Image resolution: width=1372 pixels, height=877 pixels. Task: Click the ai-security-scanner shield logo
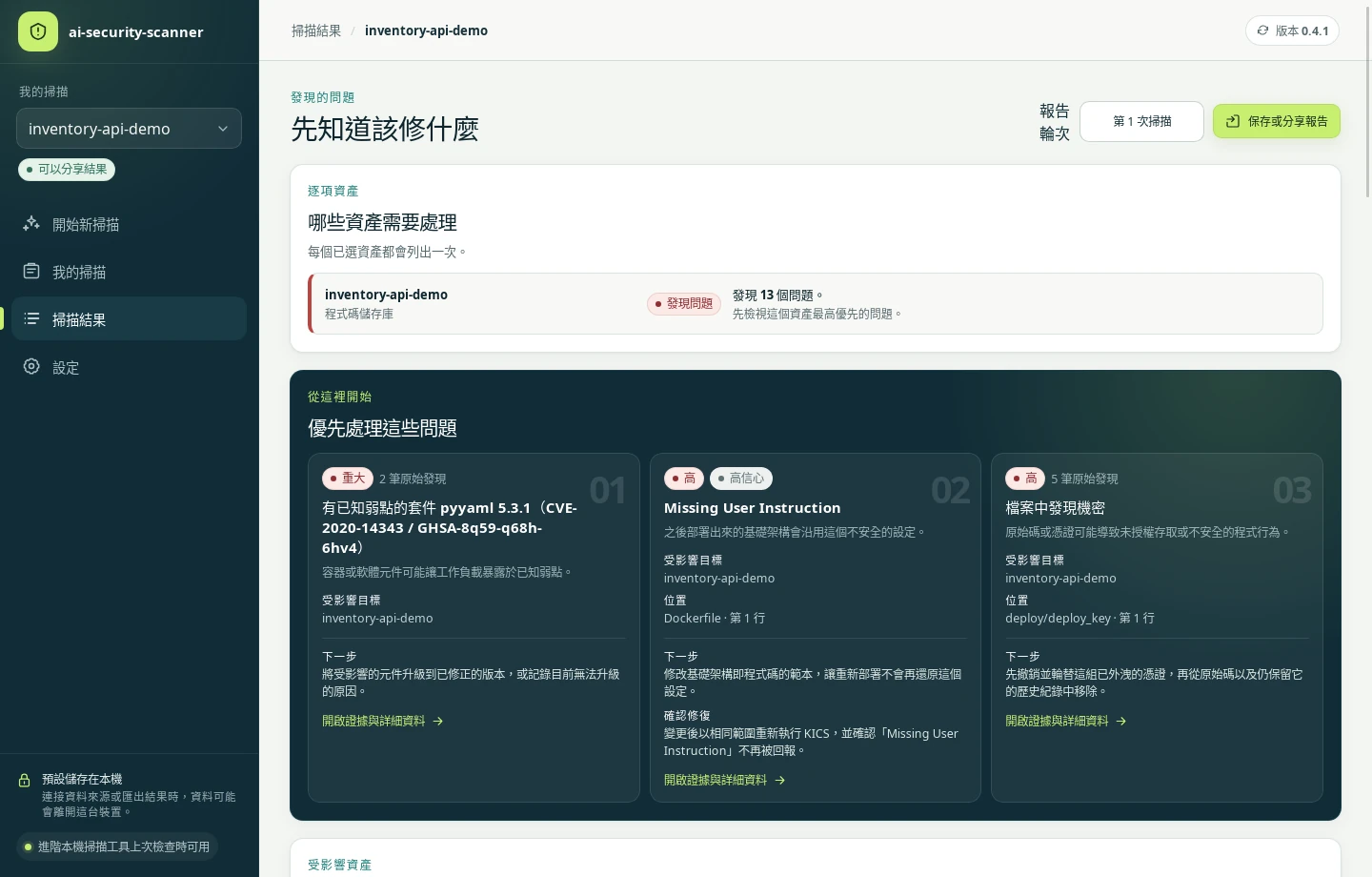pos(38,31)
